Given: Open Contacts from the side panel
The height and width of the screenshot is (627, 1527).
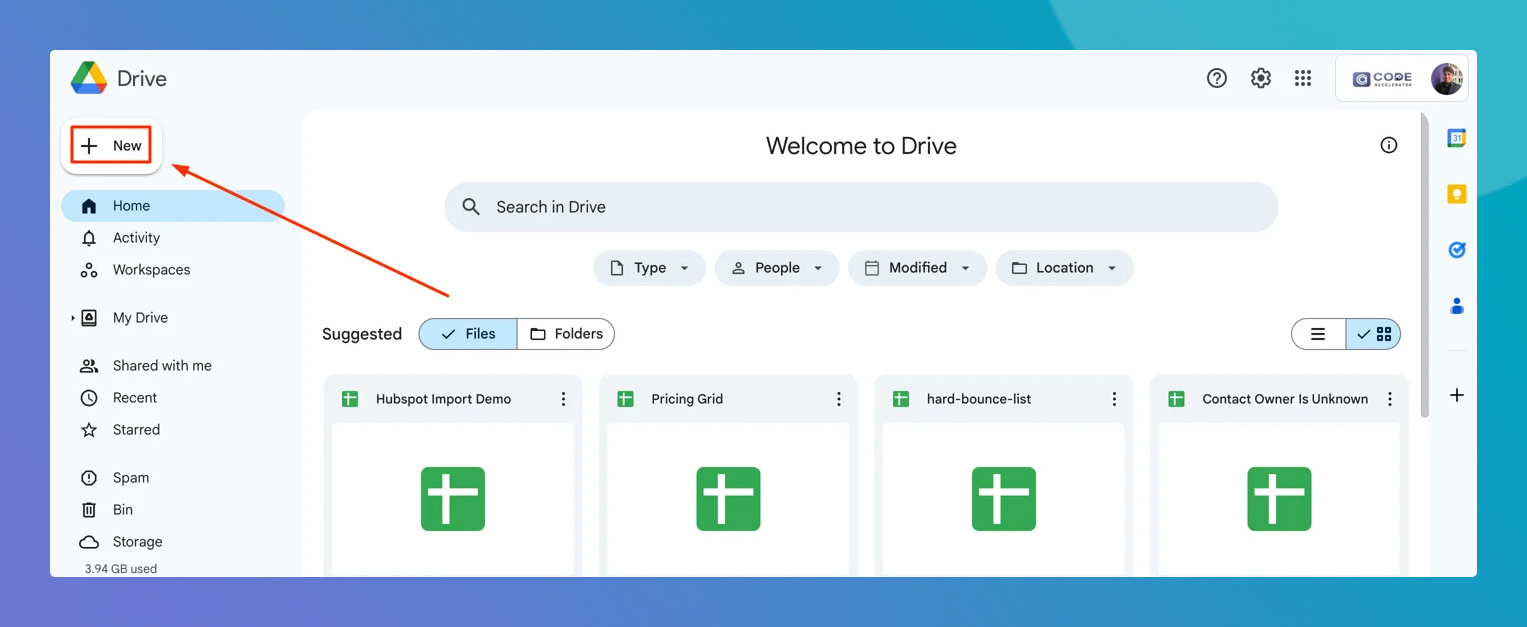Looking at the screenshot, I should pyautogui.click(x=1456, y=305).
